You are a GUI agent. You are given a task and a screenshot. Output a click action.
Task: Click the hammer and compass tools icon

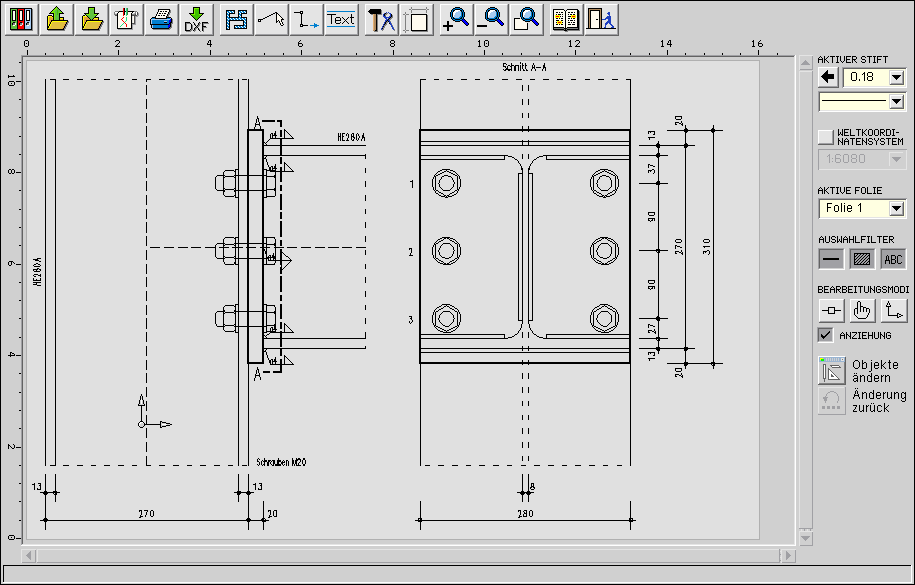pos(381,19)
